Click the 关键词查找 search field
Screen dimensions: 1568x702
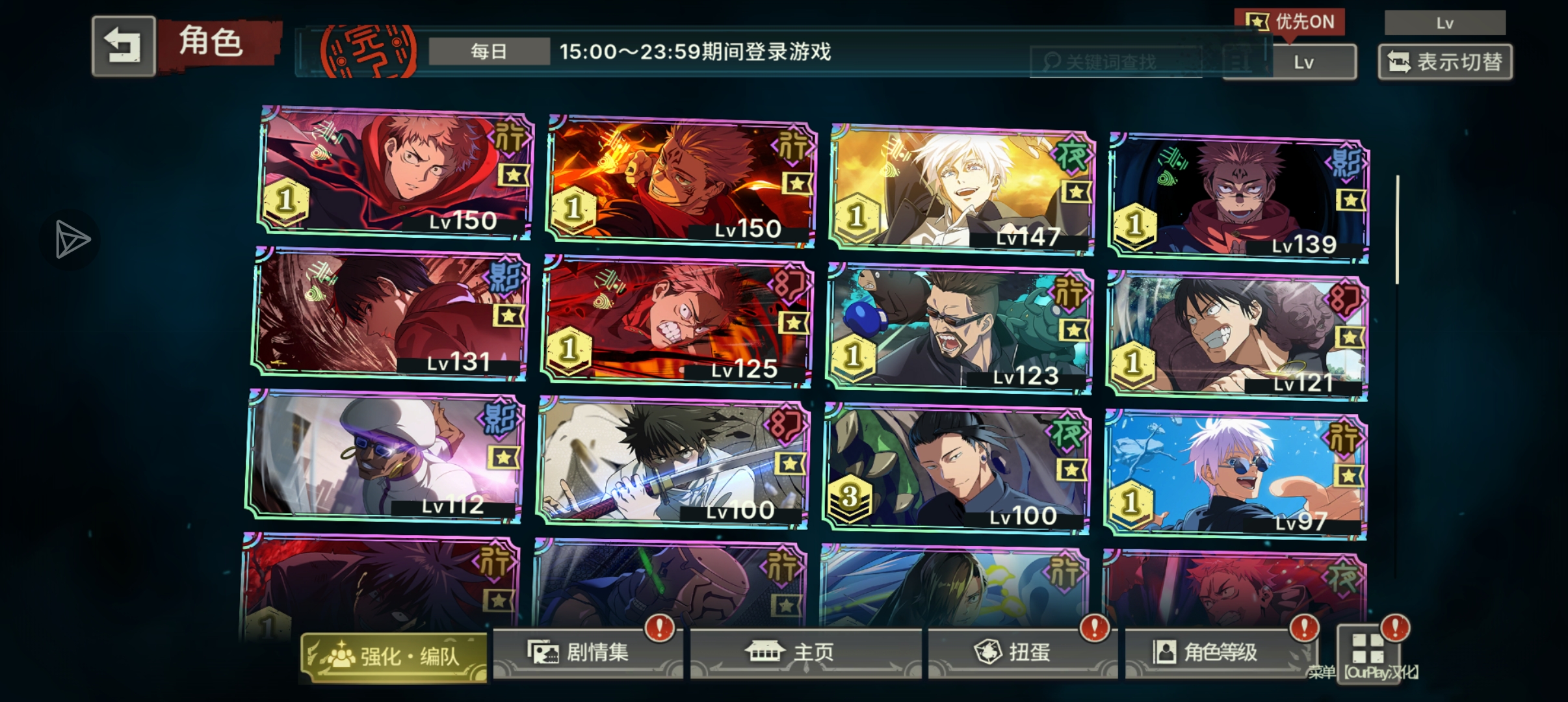tap(1116, 62)
